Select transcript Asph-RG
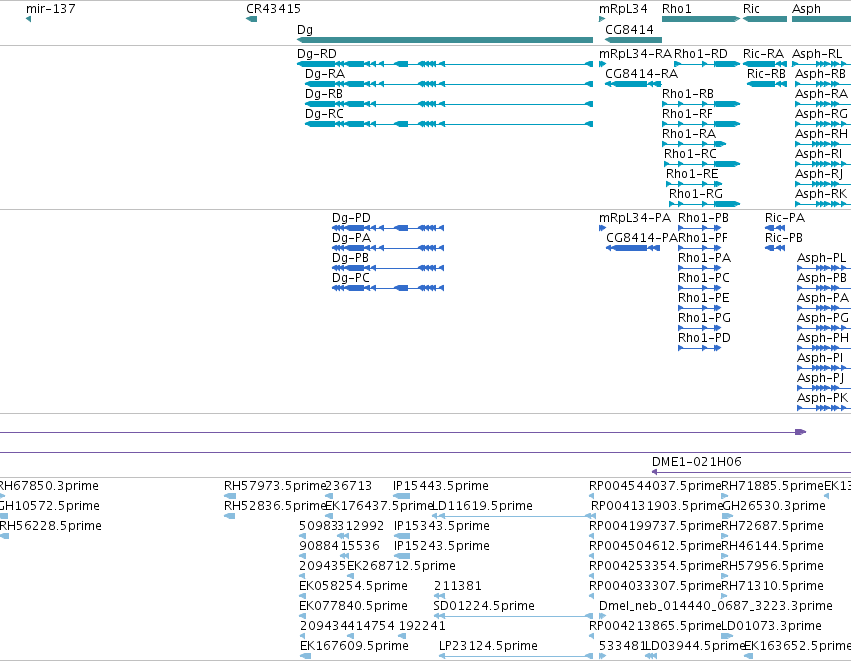 click(x=823, y=124)
